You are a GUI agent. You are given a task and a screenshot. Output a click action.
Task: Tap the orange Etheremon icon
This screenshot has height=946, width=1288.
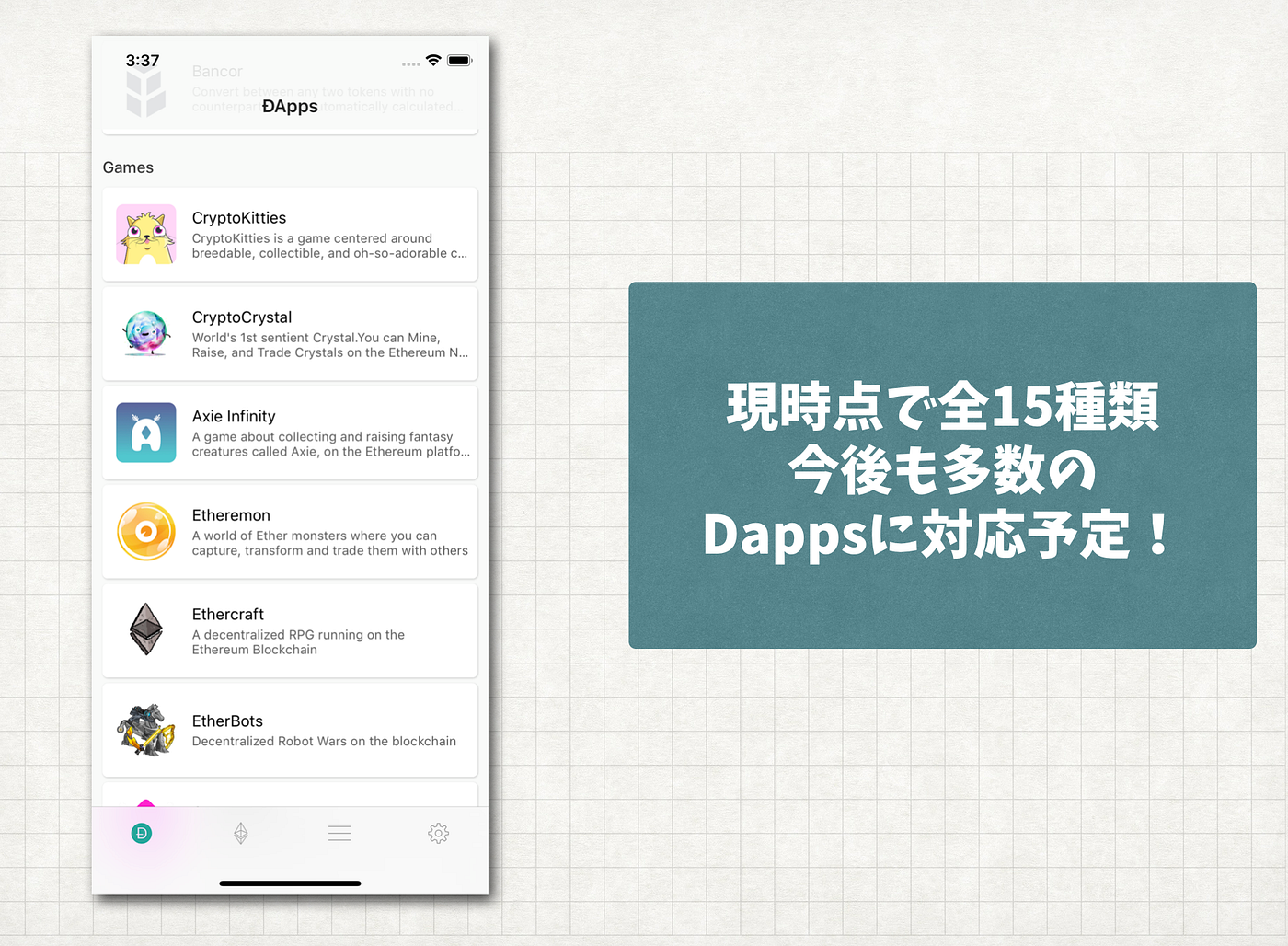(x=146, y=532)
